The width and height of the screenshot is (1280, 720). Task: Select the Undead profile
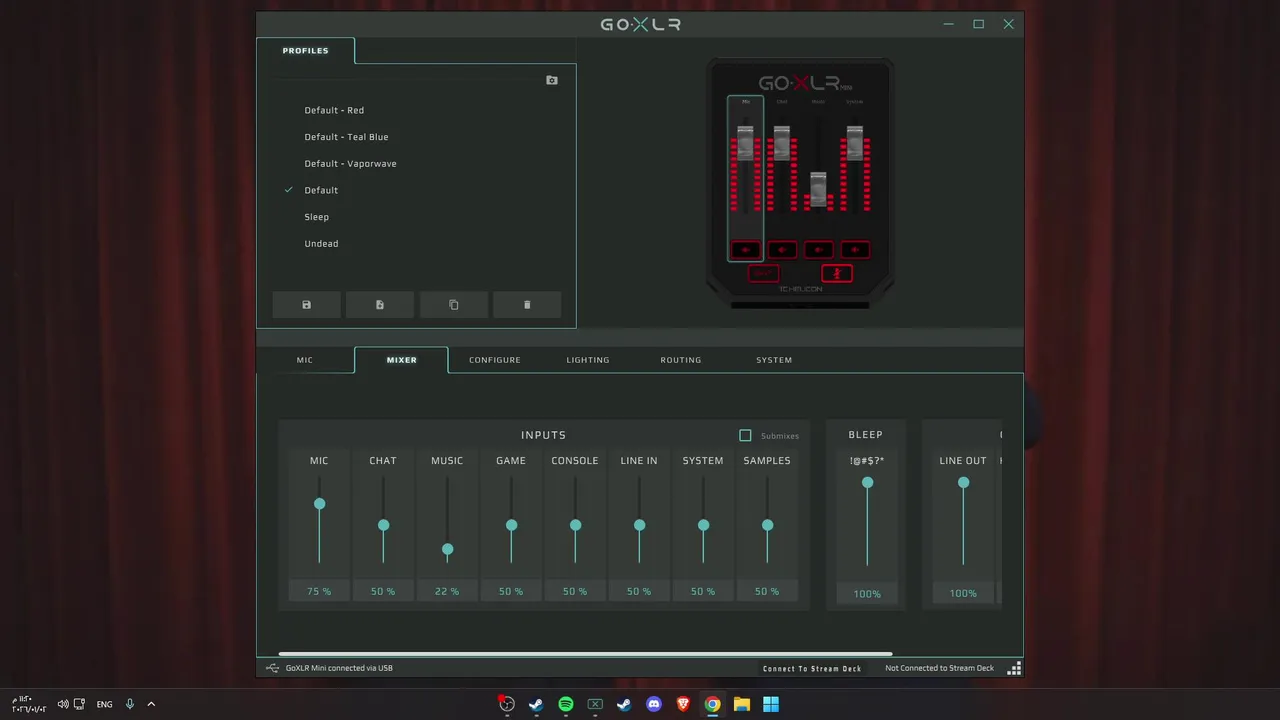click(321, 244)
